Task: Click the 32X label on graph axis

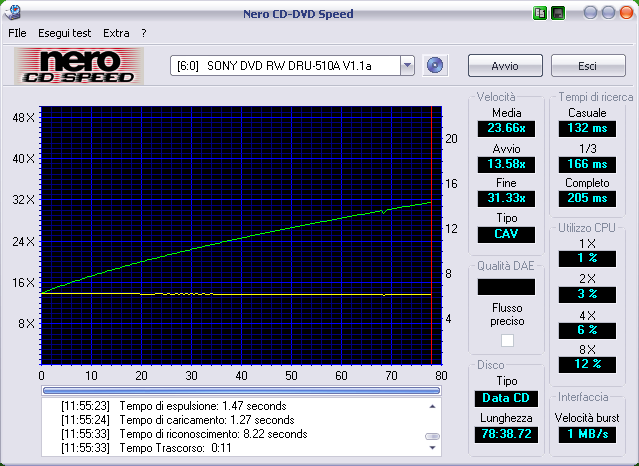Action: (24, 200)
